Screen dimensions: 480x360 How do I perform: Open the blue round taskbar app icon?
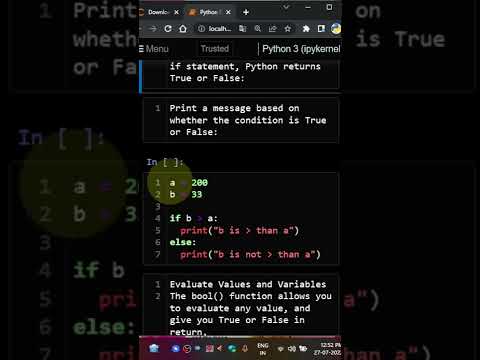pyautogui.click(x=175, y=349)
